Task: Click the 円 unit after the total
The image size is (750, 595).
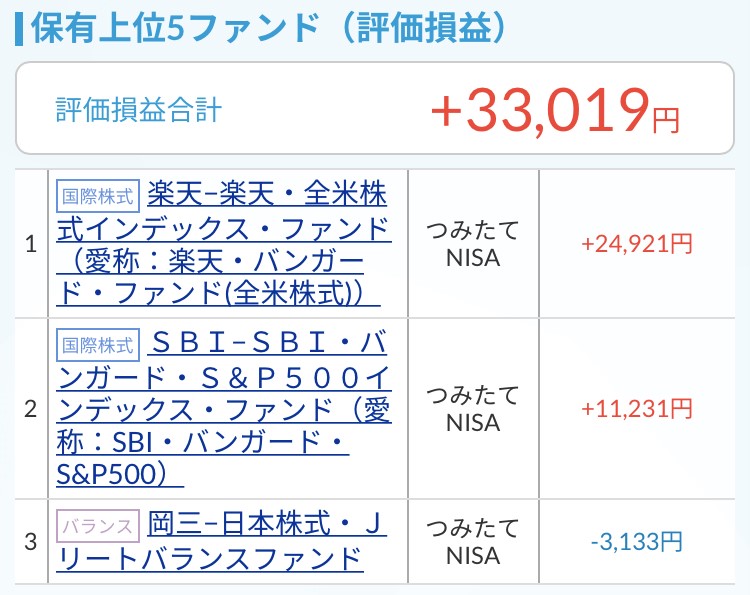Action: click(665, 120)
